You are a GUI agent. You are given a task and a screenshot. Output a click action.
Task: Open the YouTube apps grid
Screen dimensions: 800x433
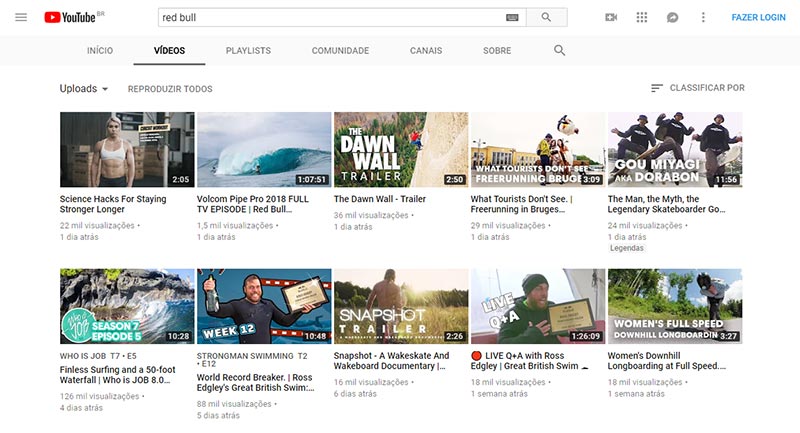pos(642,17)
